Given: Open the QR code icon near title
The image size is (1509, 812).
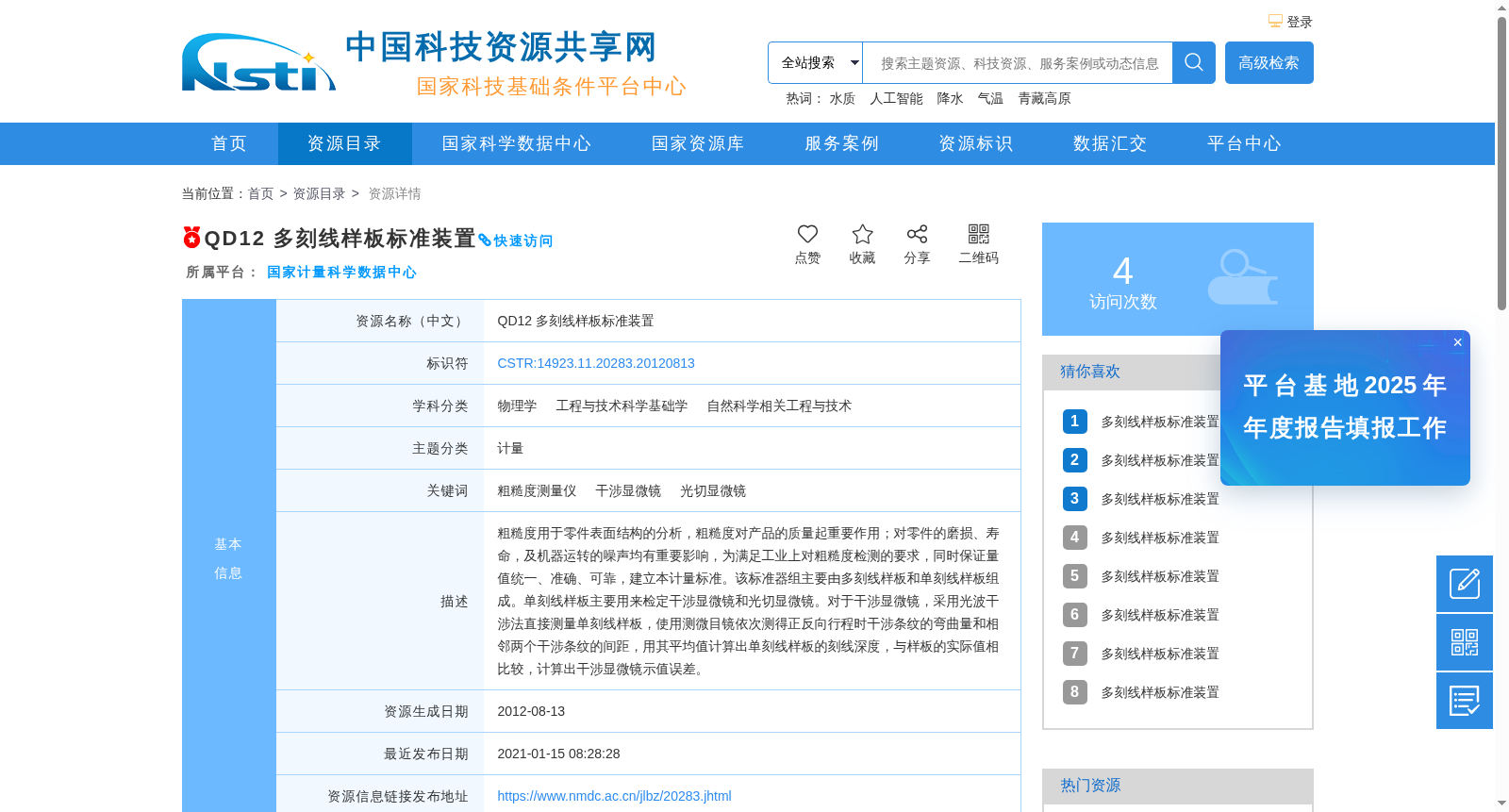Looking at the screenshot, I should point(978,234).
